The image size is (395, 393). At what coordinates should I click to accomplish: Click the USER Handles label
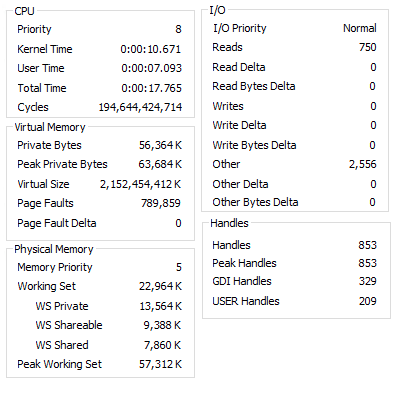click(x=246, y=301)
